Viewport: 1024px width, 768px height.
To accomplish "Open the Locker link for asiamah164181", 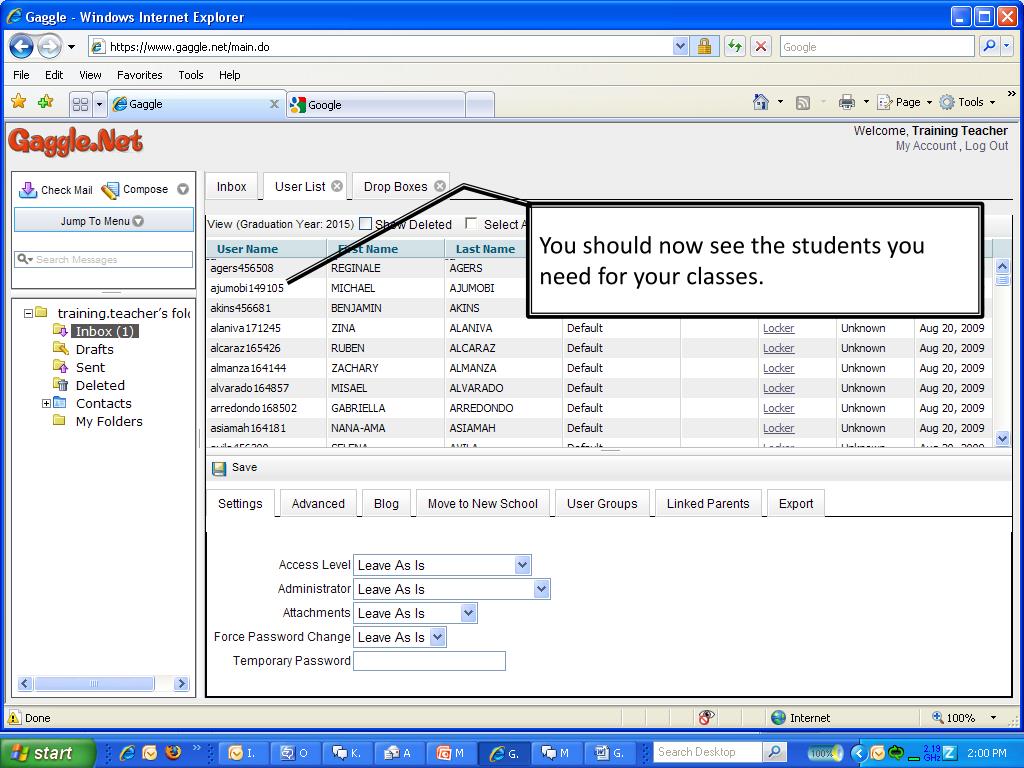I will 778,428.
